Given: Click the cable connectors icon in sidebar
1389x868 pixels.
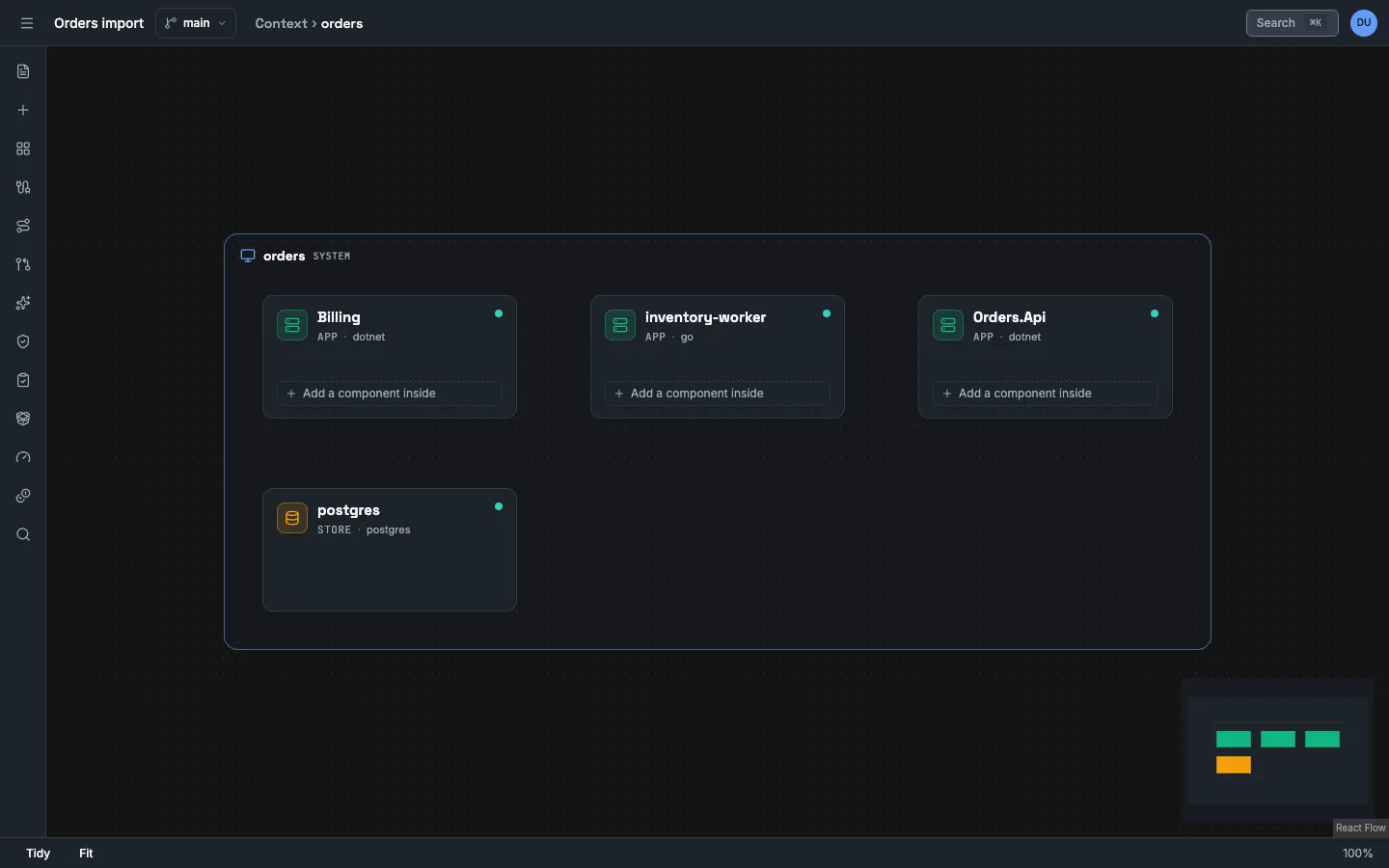Looking at the screenshot, I should pyautogui.click(x=23, y=187).
